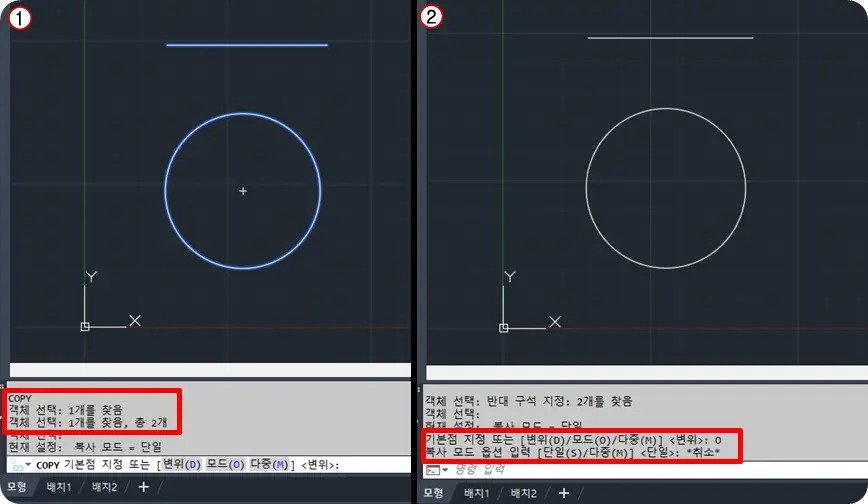Click '기본점 지정 또는 [변위(D)/모드(O)/다중(M)]' history line, right panel
868x504 pixels.
(574, 440)
